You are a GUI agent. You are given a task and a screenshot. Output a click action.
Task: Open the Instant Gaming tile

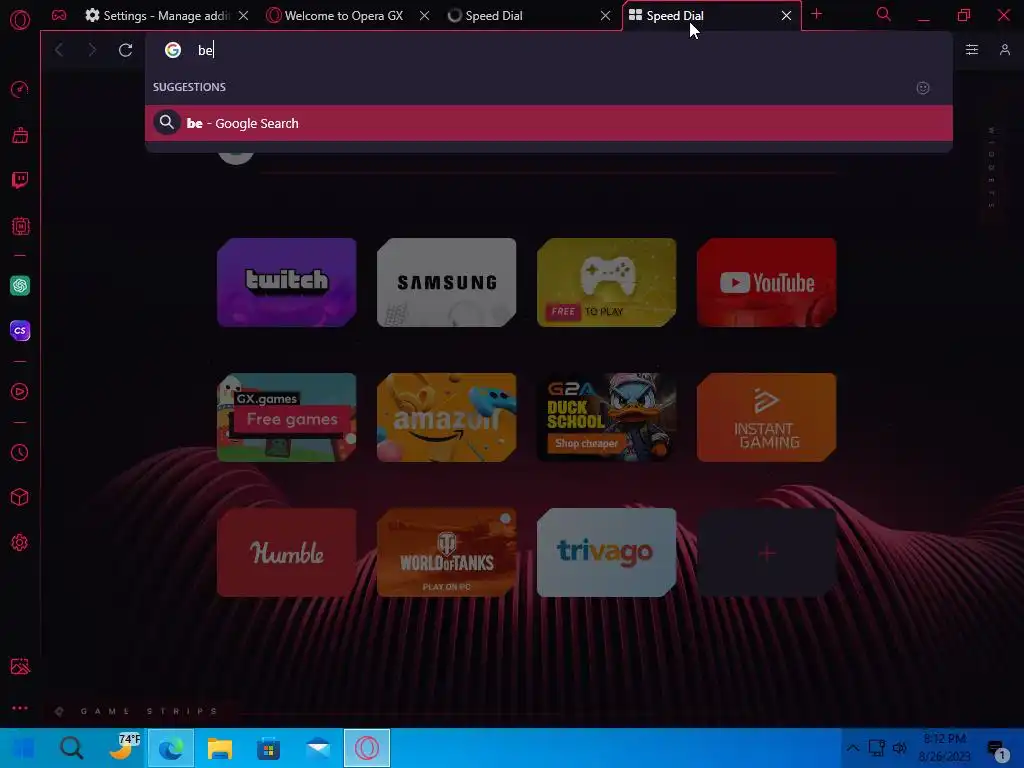[767, 417]
